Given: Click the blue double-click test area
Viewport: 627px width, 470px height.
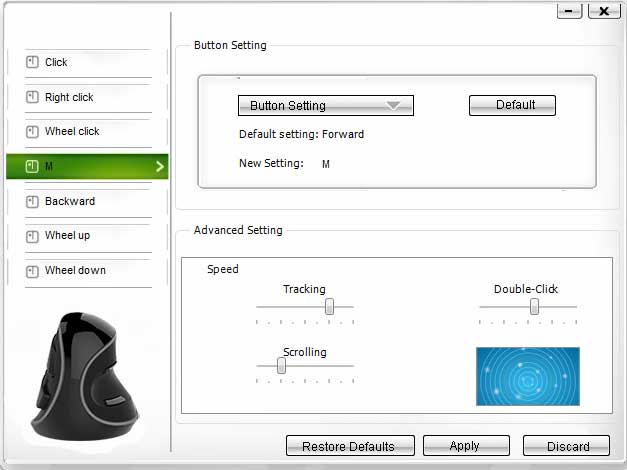Looking at the screenshot, I should click(x=528, y=376).
